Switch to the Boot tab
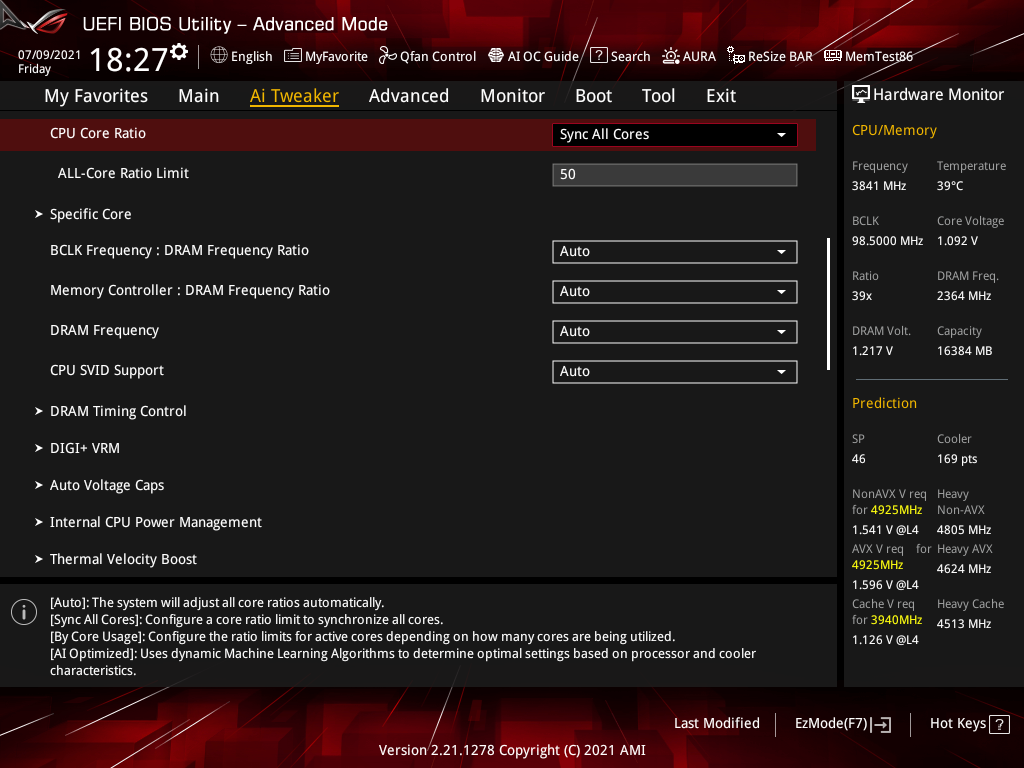 click(x=593, y=96)
